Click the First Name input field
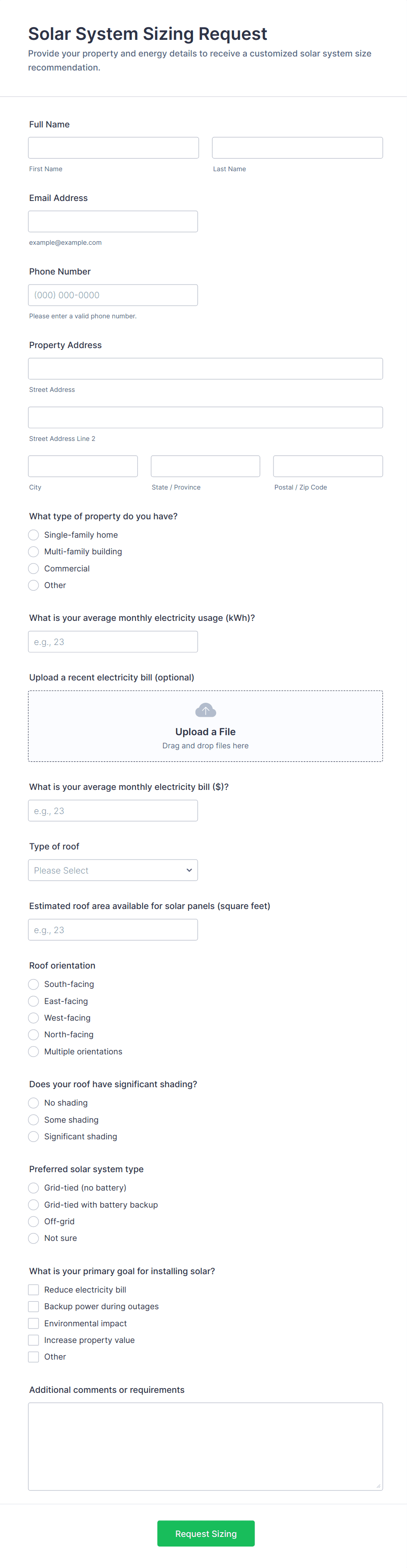 [x=113, y=148]
